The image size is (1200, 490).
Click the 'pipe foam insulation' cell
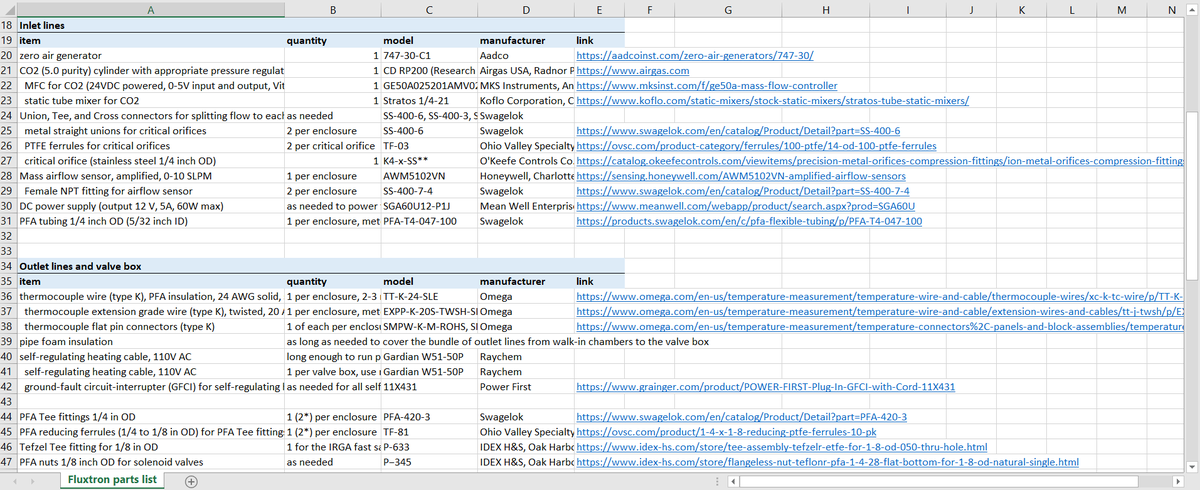click(x=150, y=342)
